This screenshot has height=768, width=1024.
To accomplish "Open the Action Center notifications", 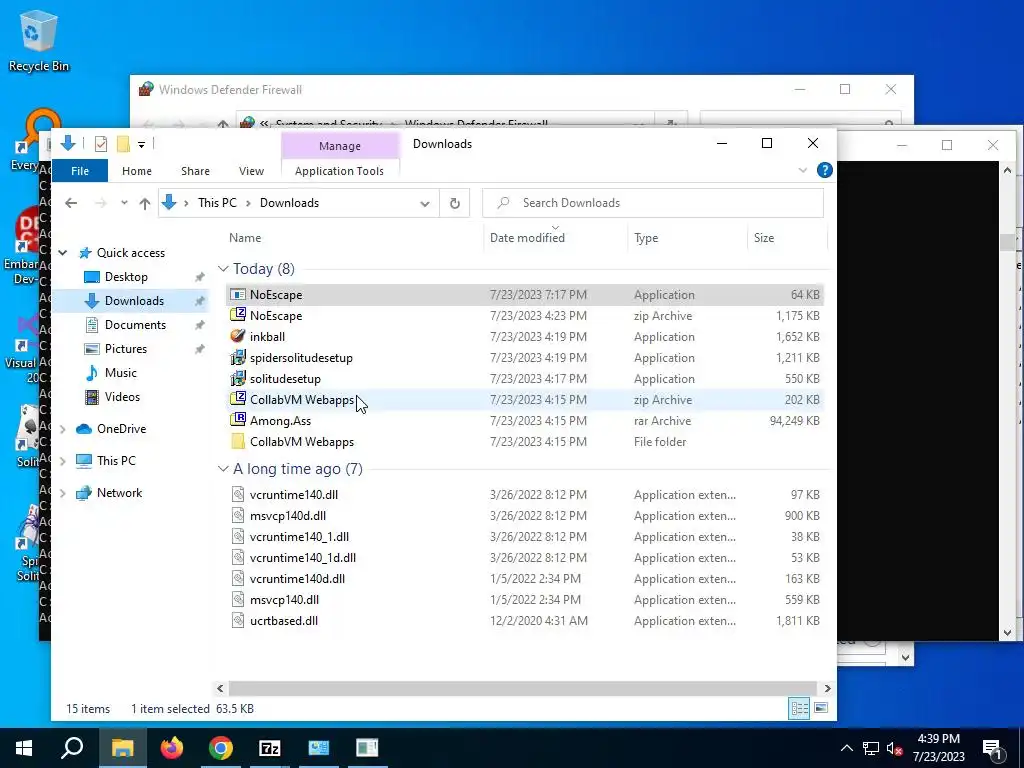I will 992,748.
